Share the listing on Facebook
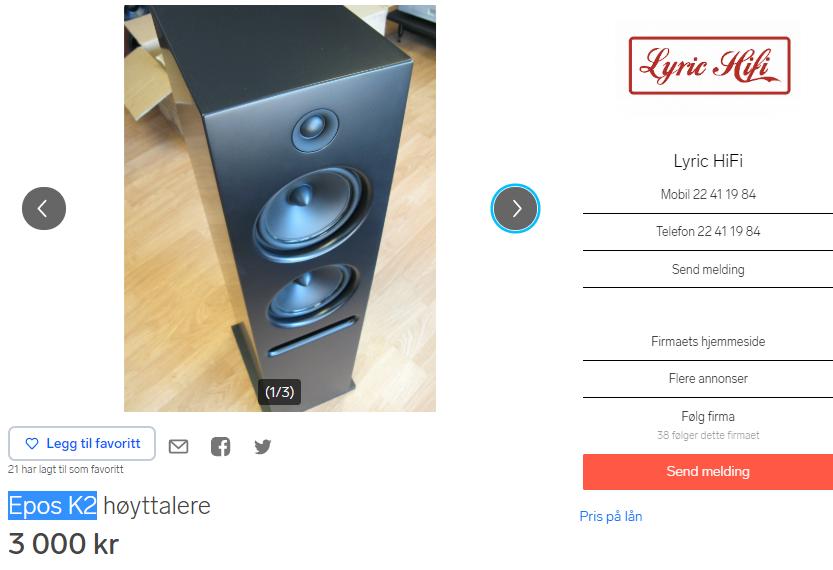The height and width of the screenshot is (570, 833). [220, 447]
